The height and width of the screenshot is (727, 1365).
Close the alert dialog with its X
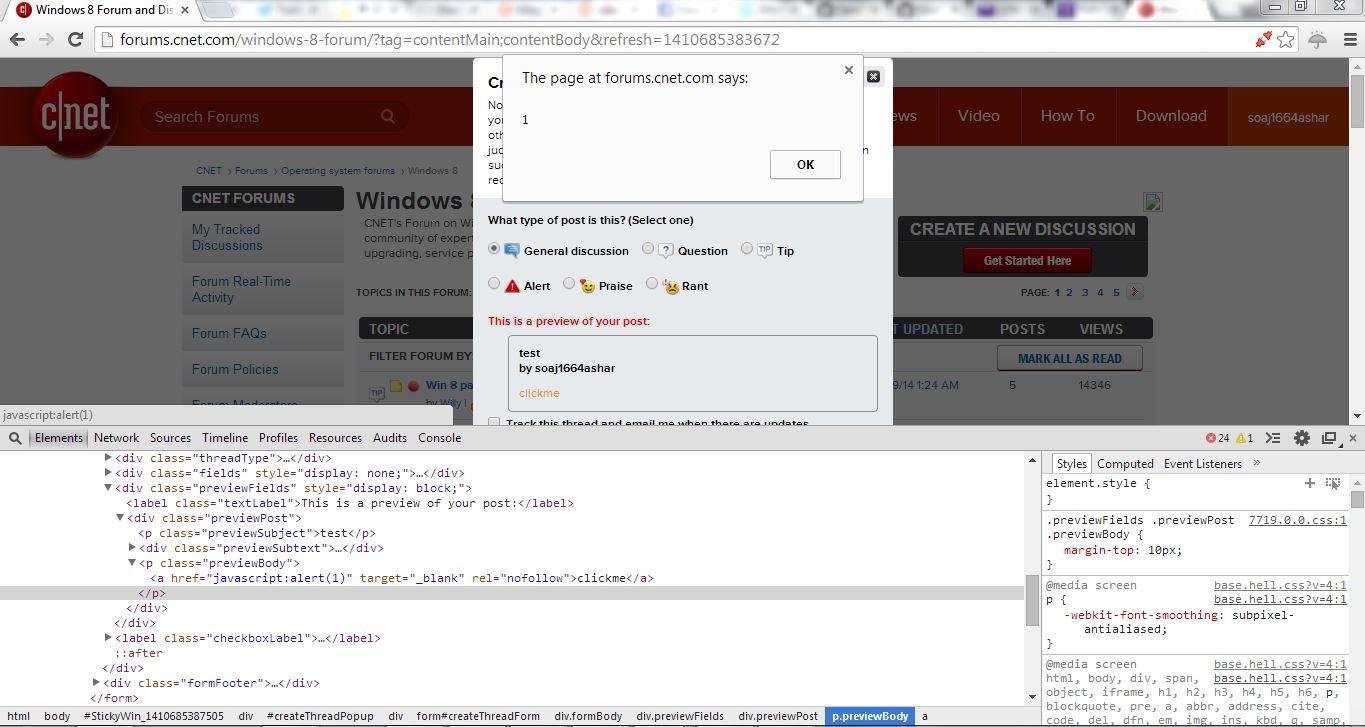click(848, 70)
